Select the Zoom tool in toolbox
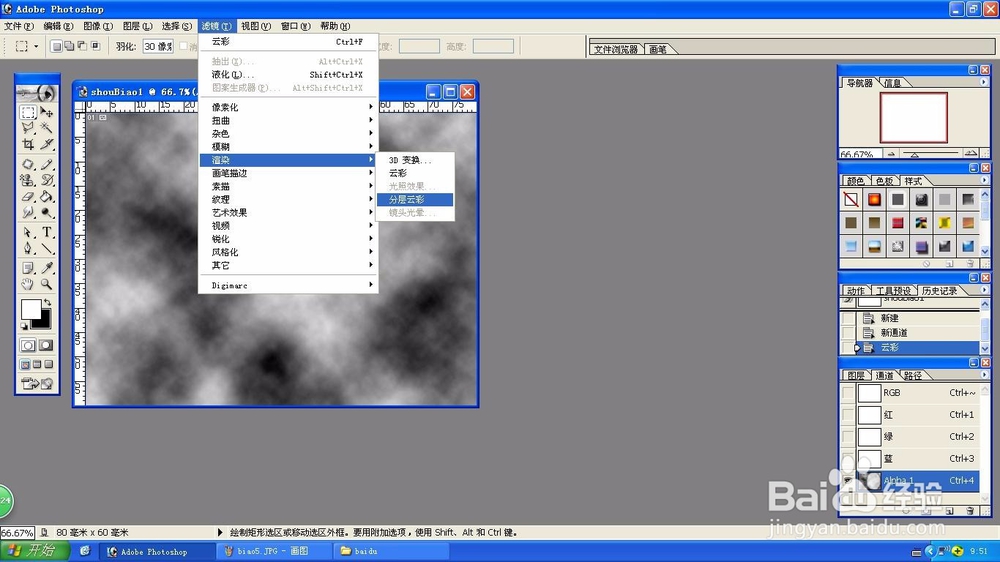1000x562 pixels. 47,285
